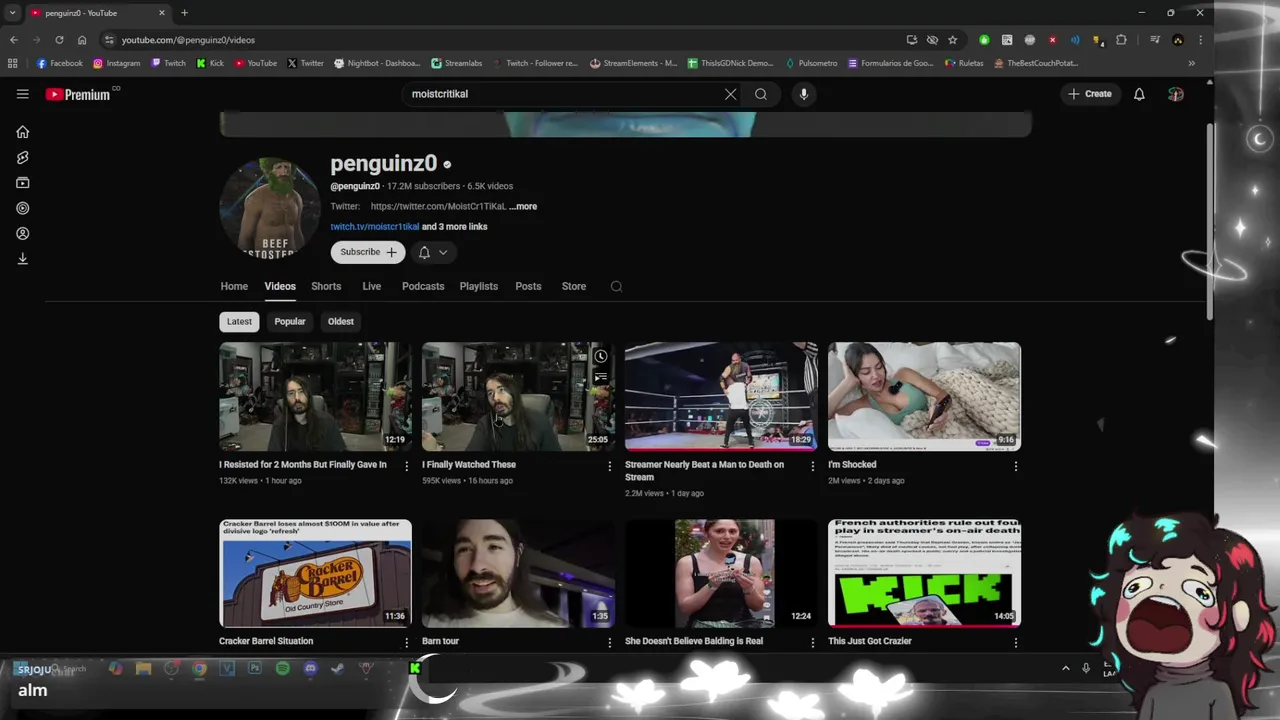
Task: Show hidden system tray icons
Action: click(1065, 668)
